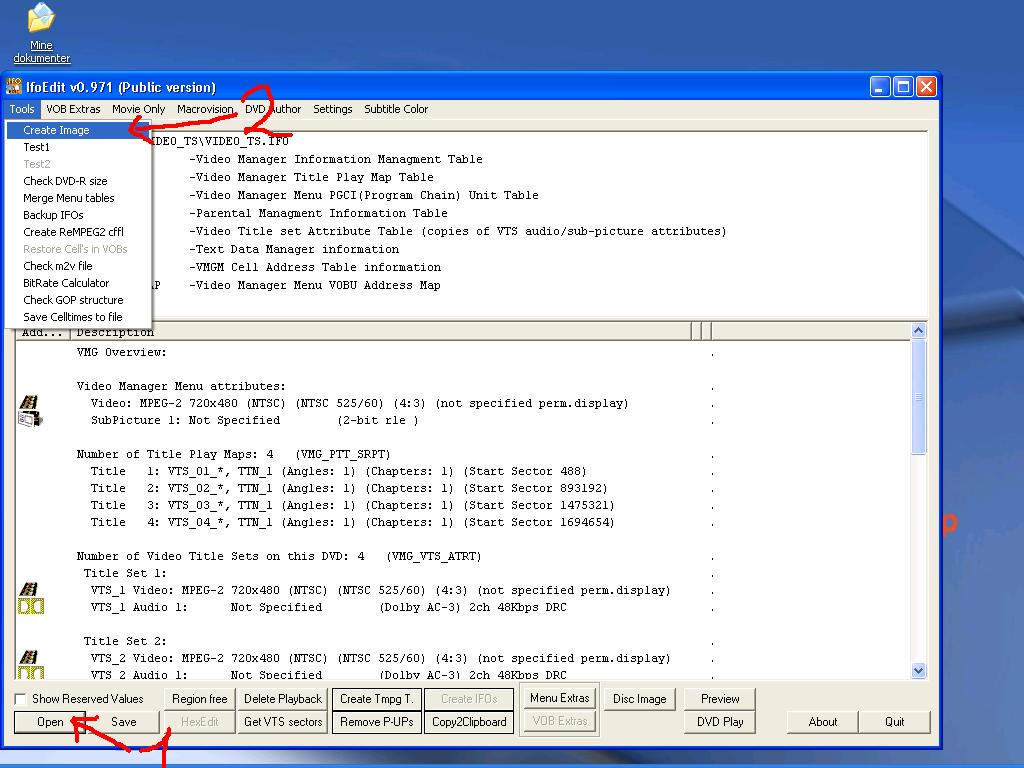The height and width of the screenshot is (768, 1024).
Task: Toggle the Show Reserved Values checkbox
Action: click(x=21, y=699)
